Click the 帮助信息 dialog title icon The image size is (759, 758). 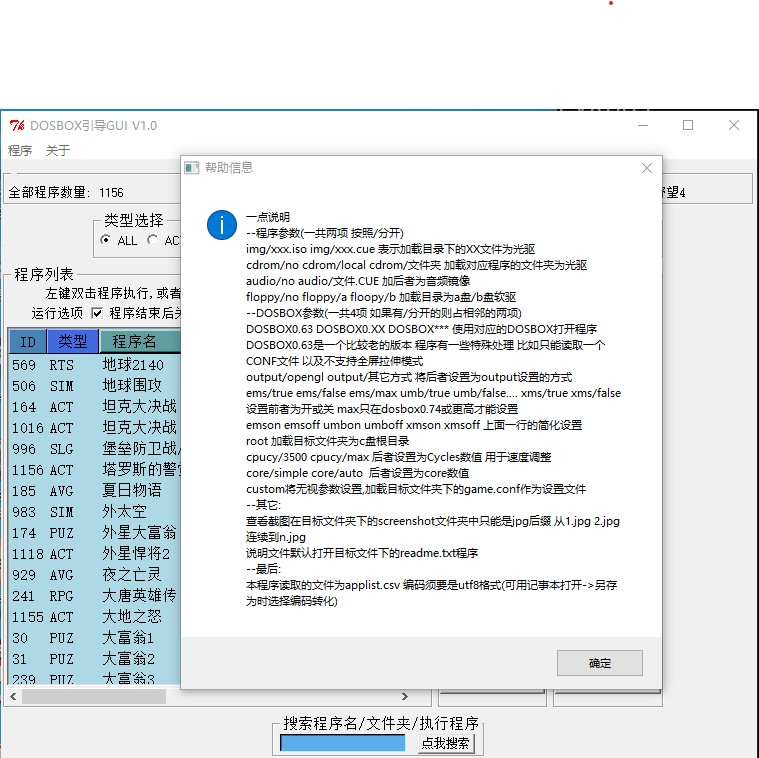tap(192, 168)
